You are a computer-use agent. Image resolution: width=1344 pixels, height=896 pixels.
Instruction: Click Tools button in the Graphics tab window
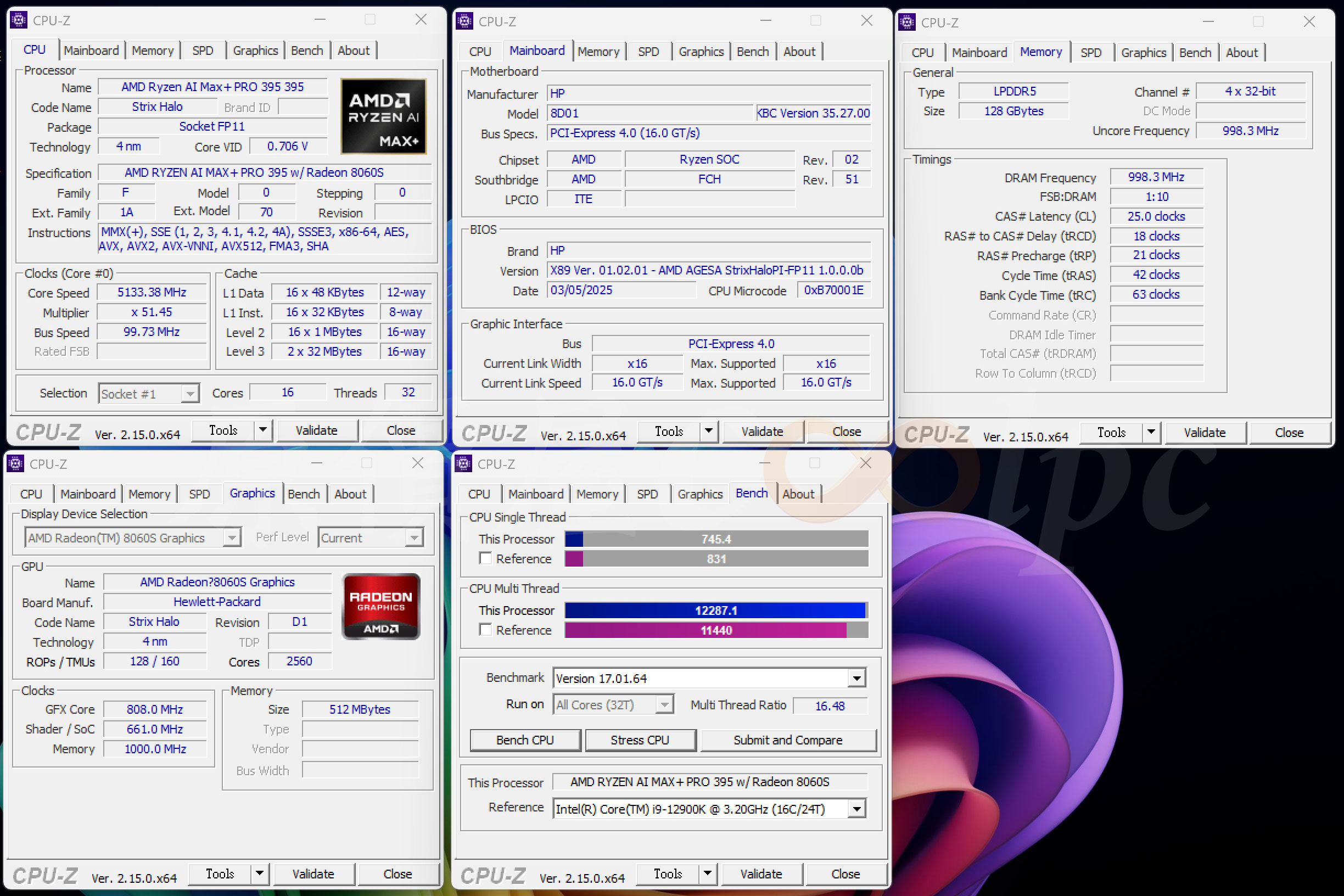coord(220,873)
